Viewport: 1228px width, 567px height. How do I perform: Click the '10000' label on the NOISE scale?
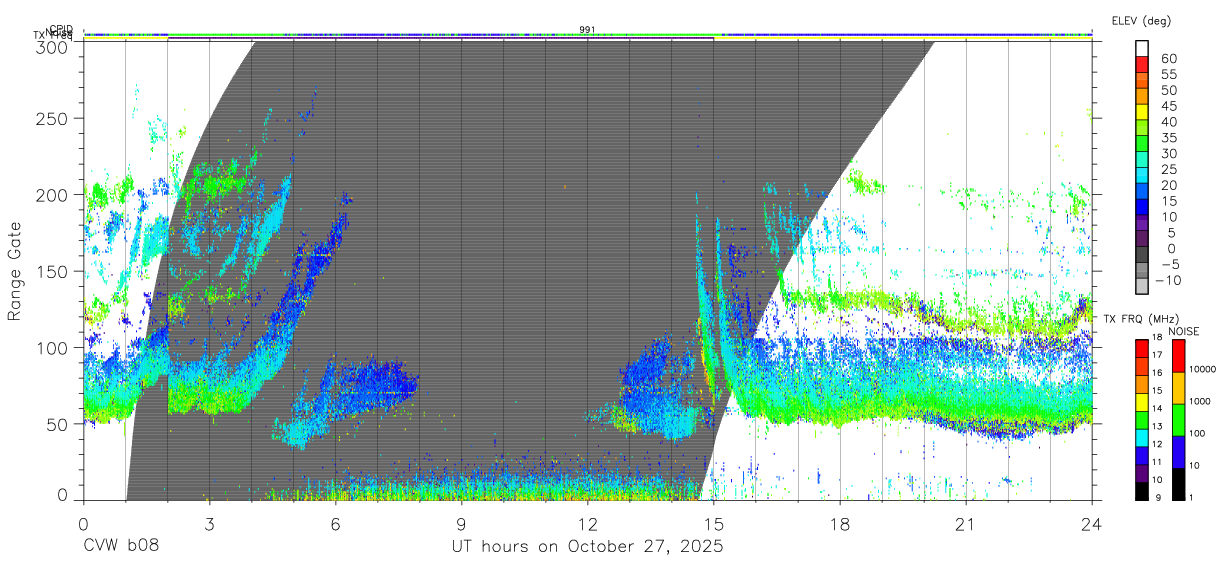[x=1202, y=369]
